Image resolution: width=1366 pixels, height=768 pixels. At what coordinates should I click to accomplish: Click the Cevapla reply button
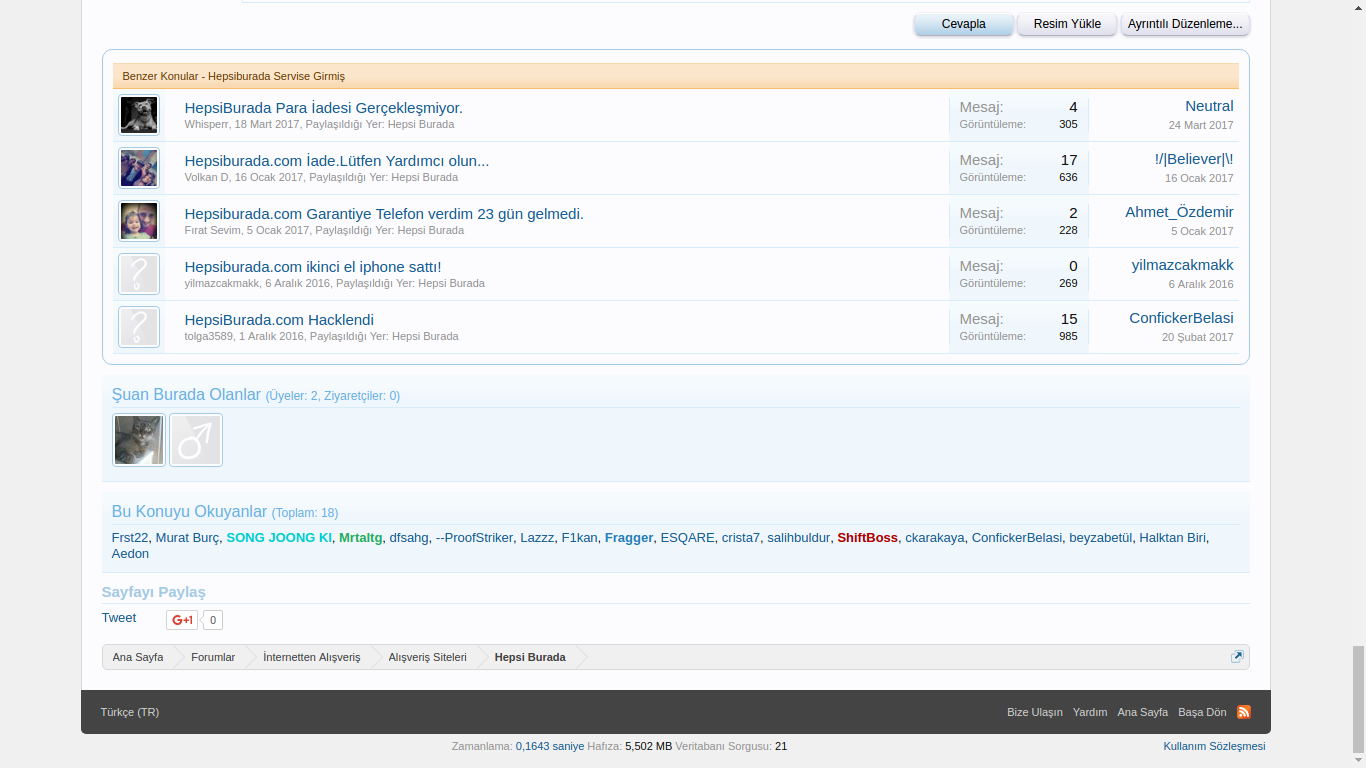(964, 24)
